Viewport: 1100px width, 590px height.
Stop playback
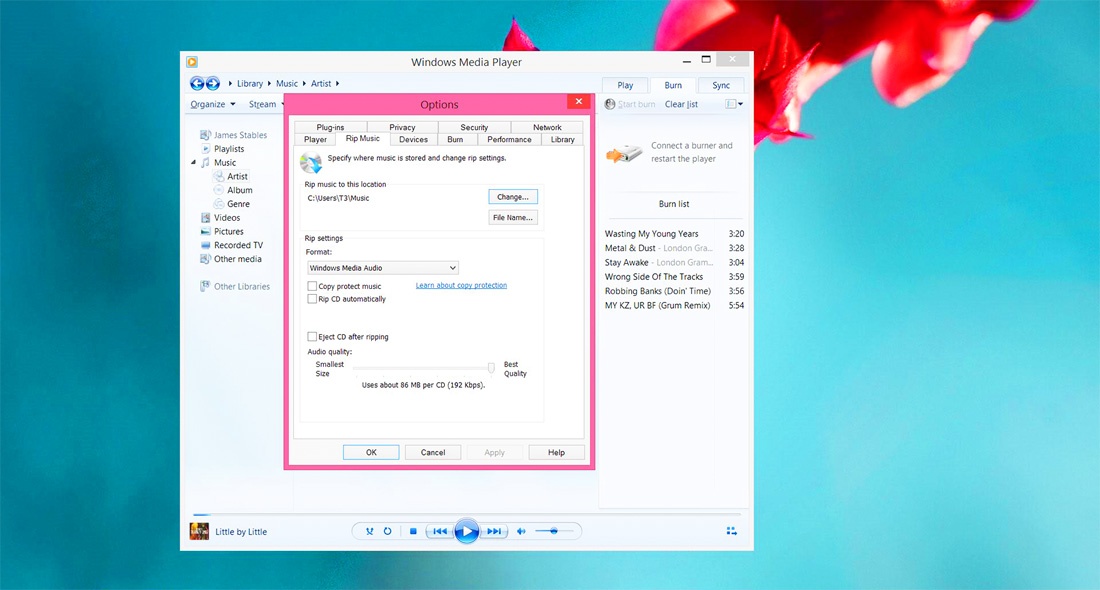click(412, 531)
